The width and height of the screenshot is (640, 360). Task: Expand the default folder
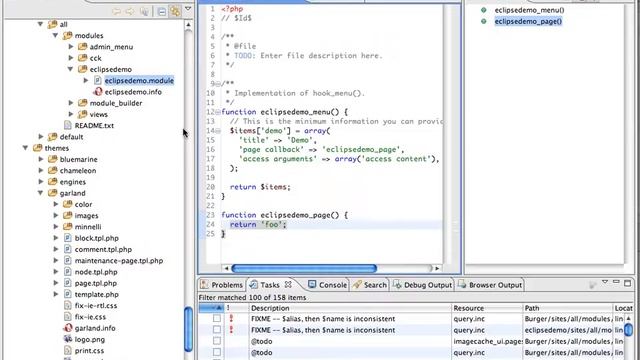41,136
